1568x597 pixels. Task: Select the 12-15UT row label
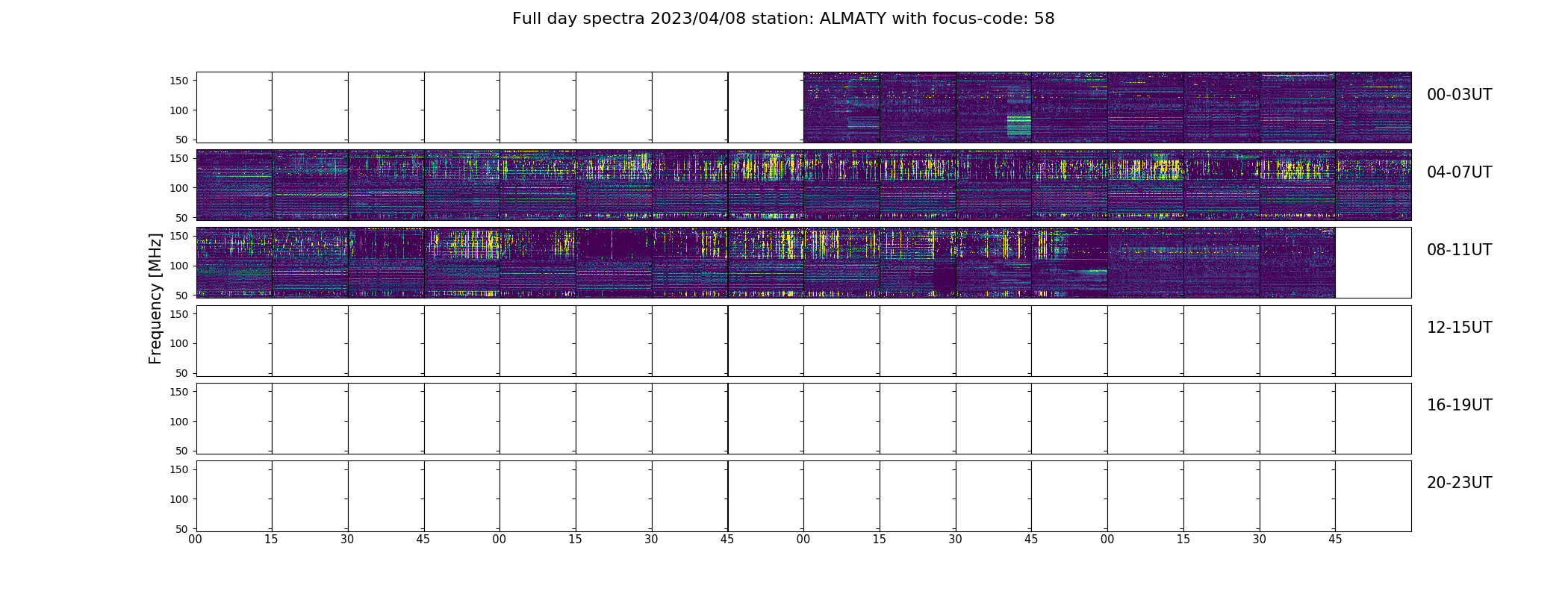coord(1459,328)
